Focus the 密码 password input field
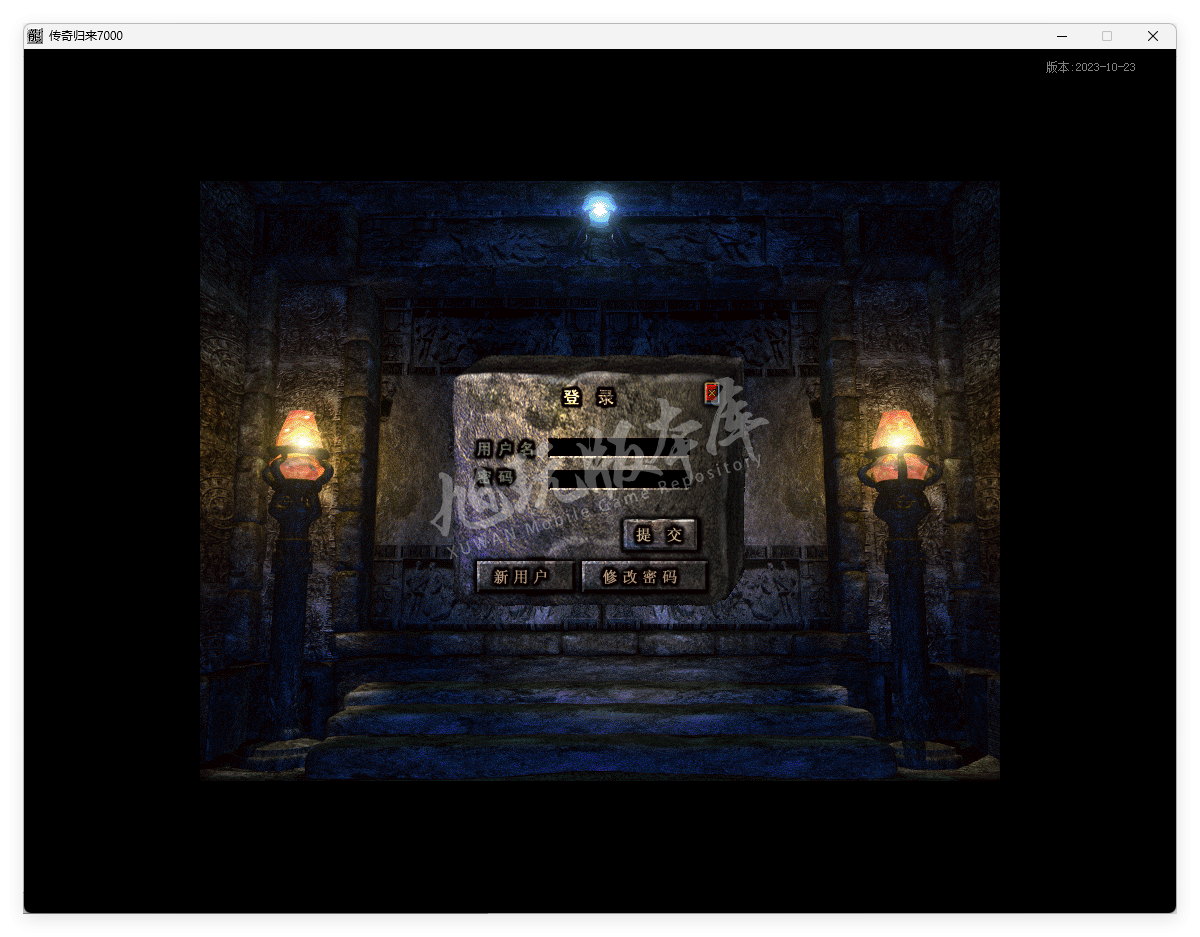 617,478
